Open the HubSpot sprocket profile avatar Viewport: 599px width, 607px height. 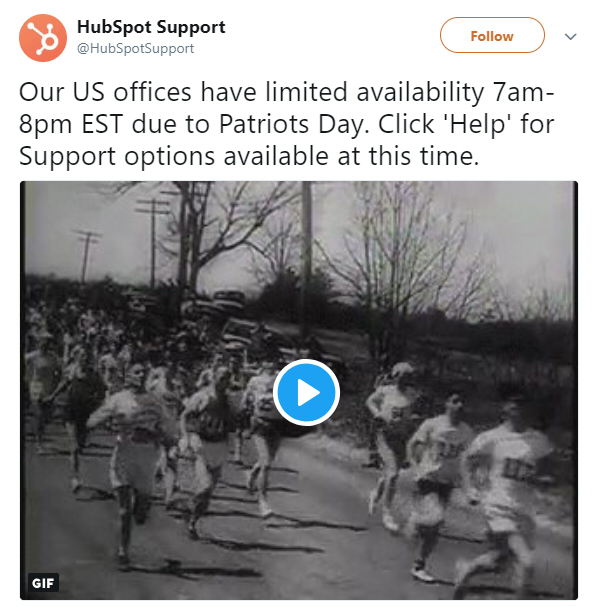coord(43,38)
